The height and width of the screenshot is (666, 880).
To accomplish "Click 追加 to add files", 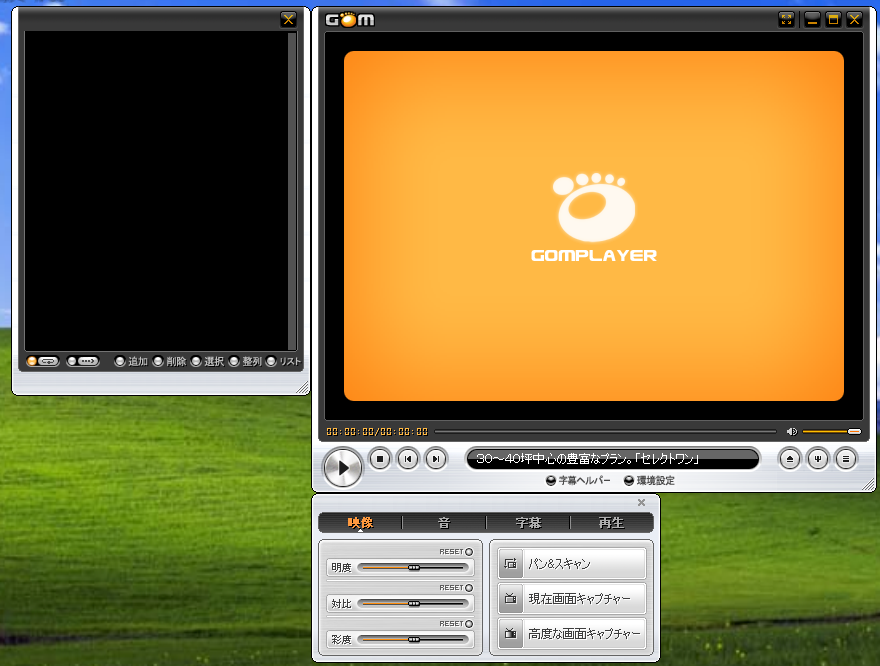I will point(131,361).
